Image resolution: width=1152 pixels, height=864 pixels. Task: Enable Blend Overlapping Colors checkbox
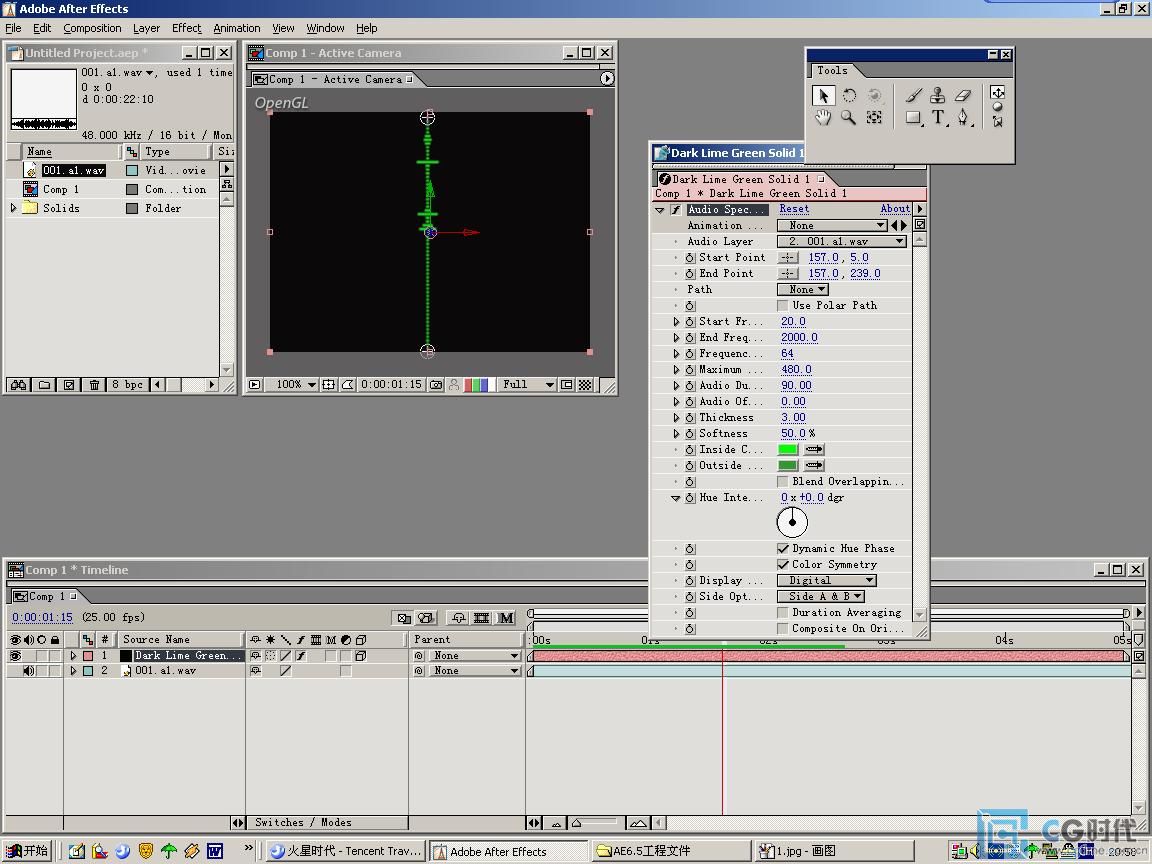coord(782,481)
